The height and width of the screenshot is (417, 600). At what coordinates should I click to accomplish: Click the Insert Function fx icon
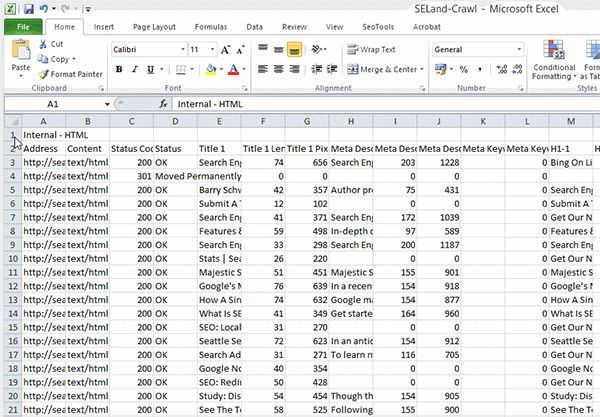[164, 103]
